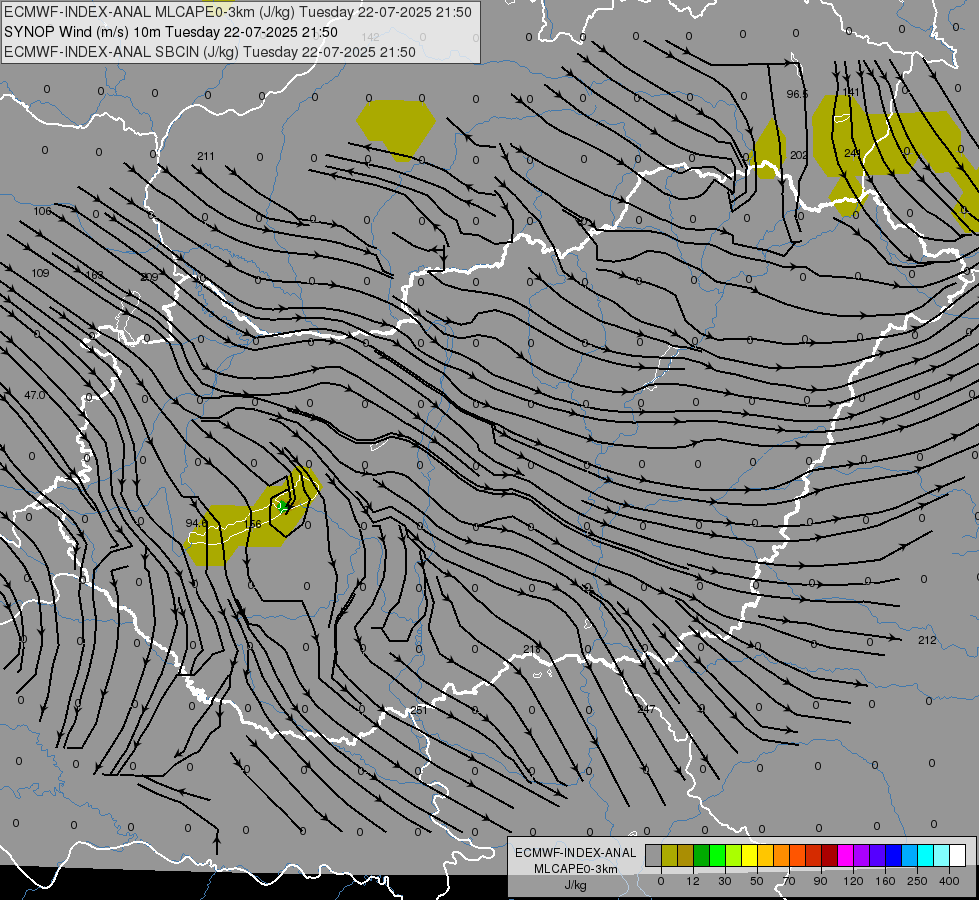979x900 pixels.
Task: Click the J/kg unit label in legend
Action: (576, 885)
